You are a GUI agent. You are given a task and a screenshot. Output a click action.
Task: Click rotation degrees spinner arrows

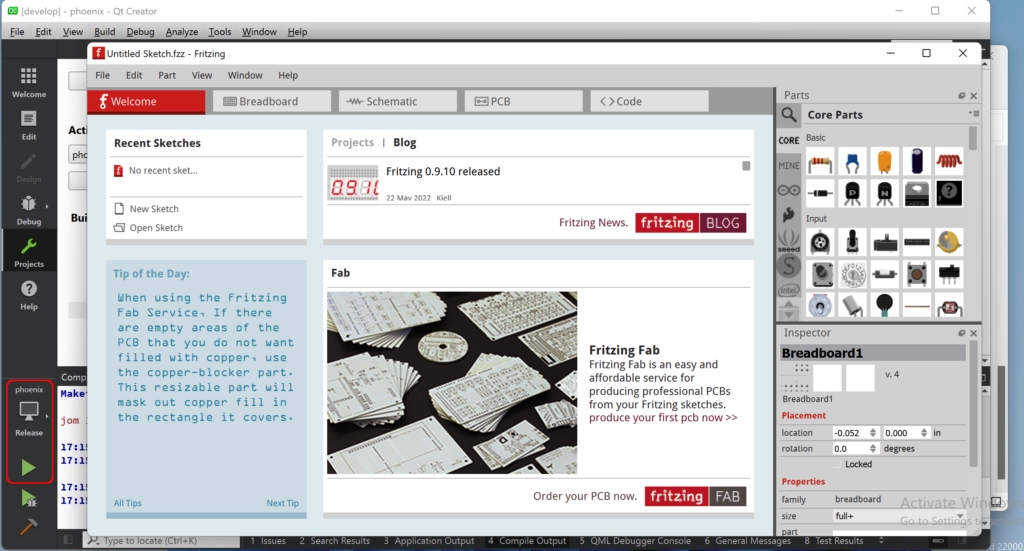point(872,449)
